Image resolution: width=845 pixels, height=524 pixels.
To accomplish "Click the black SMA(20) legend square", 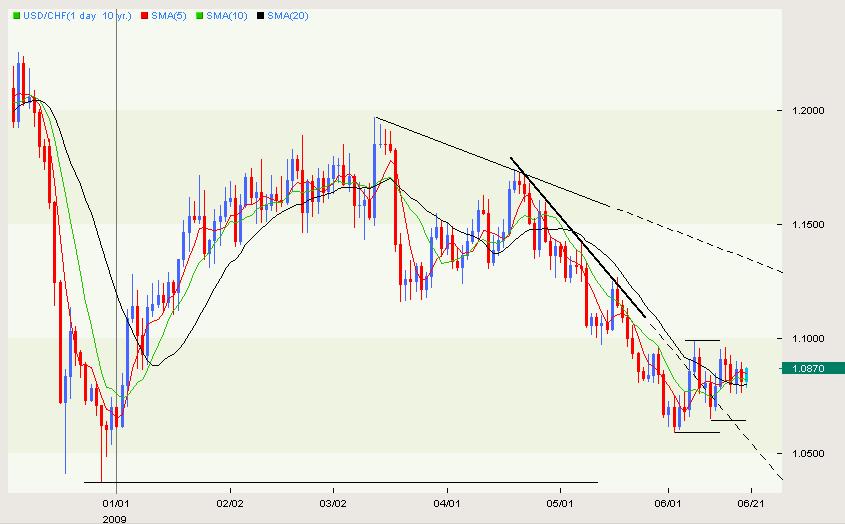I will click(x=262, y=17).
